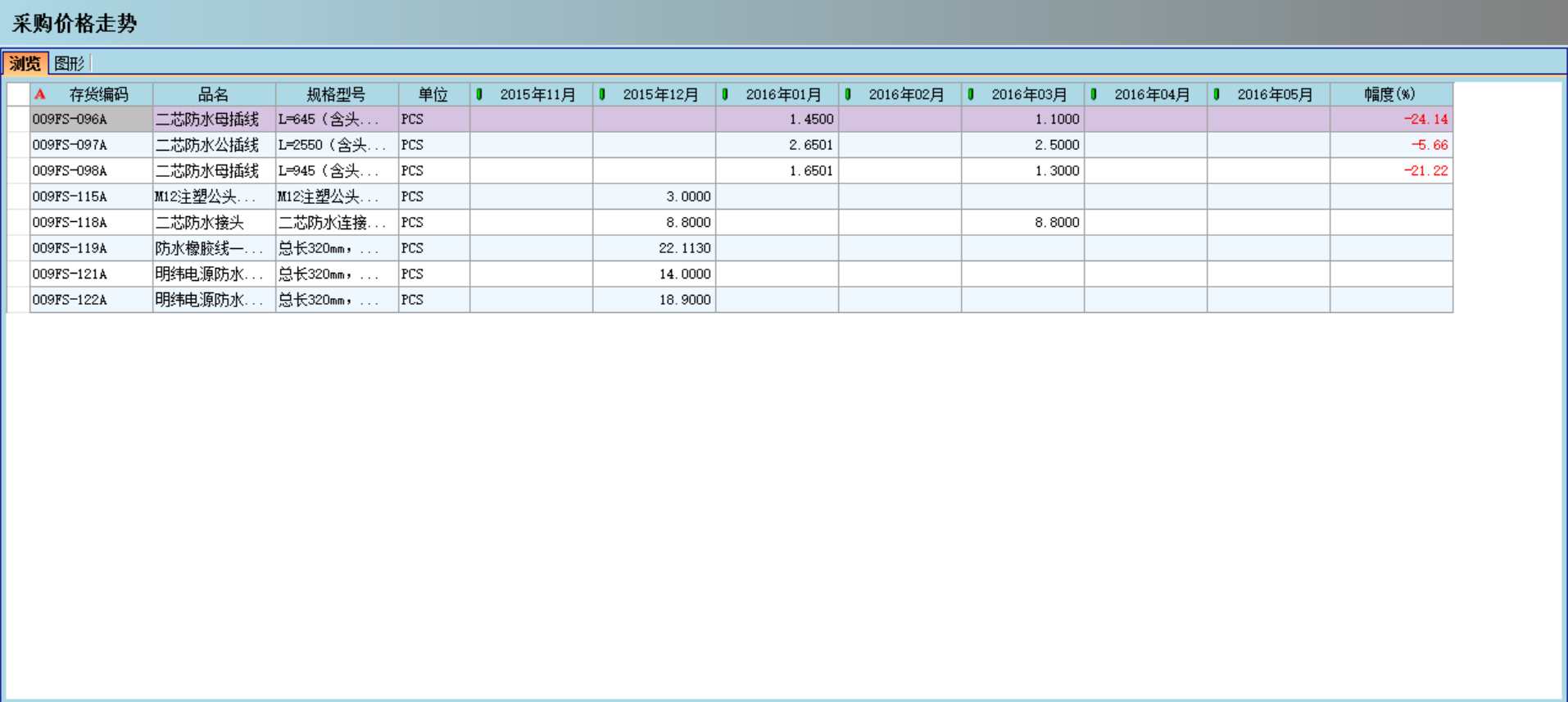The image size is (1568, 702).
Task: Click the 幅度(%) column header
Action: [x=1390, y=94]
